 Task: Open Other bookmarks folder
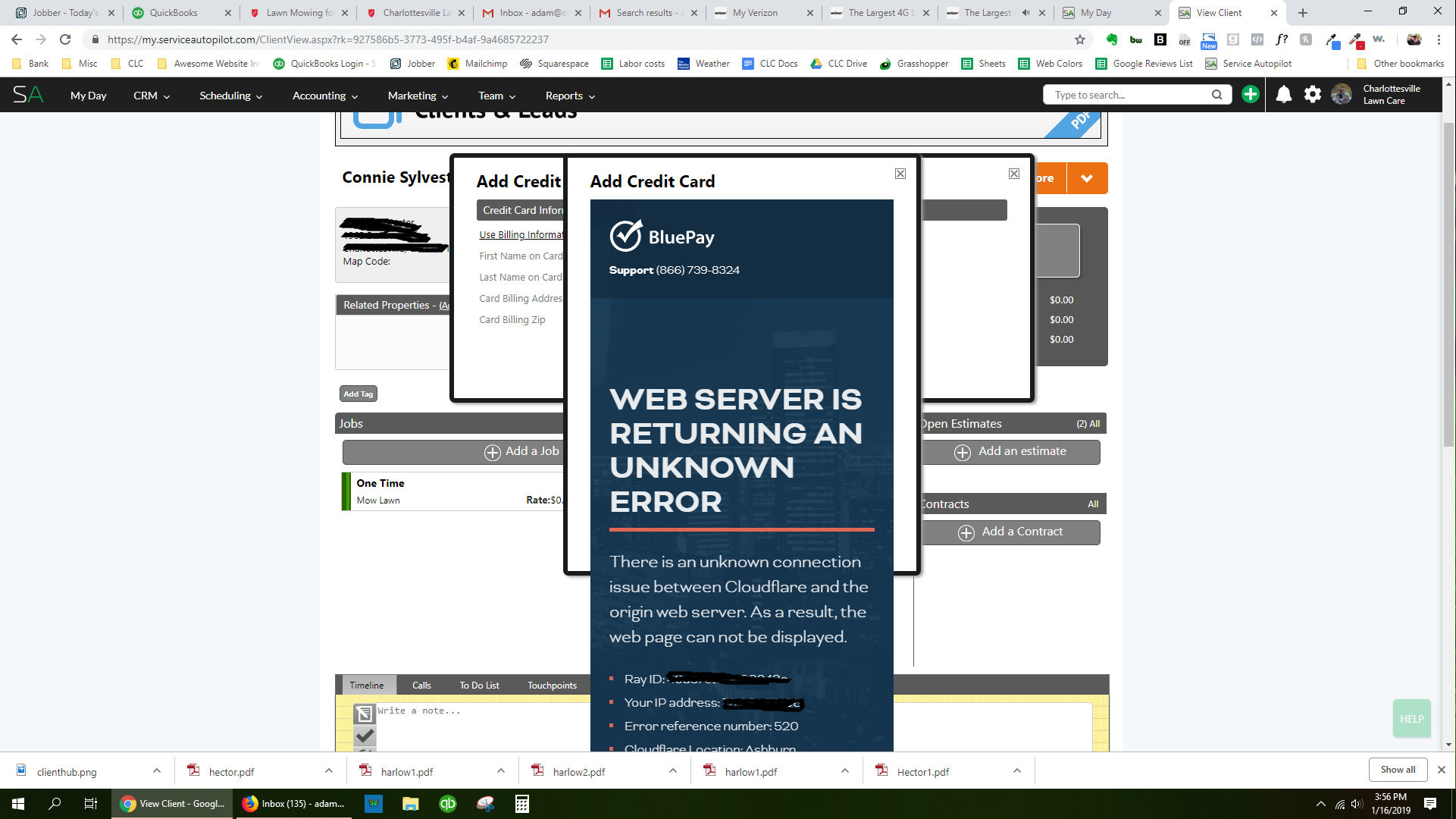click(1401, 64)
